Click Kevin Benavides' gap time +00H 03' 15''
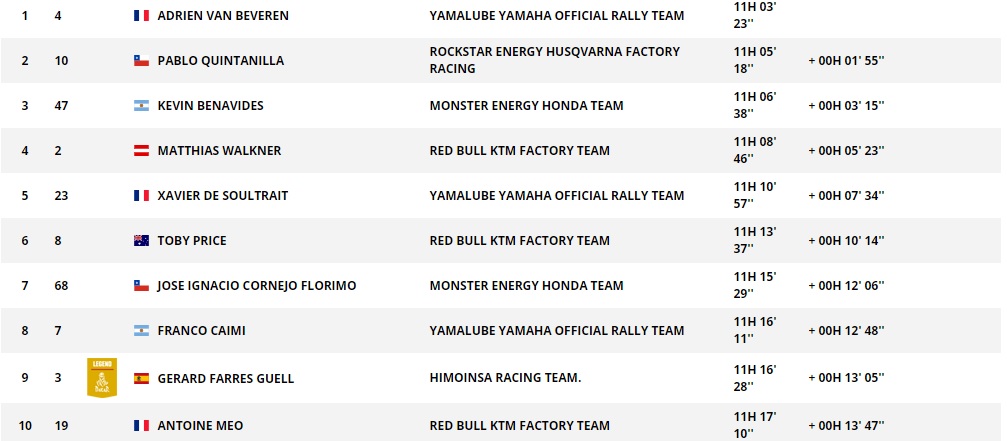This screenshot has width=1007, height=441. pyautogui.click(x=846, y=106)
